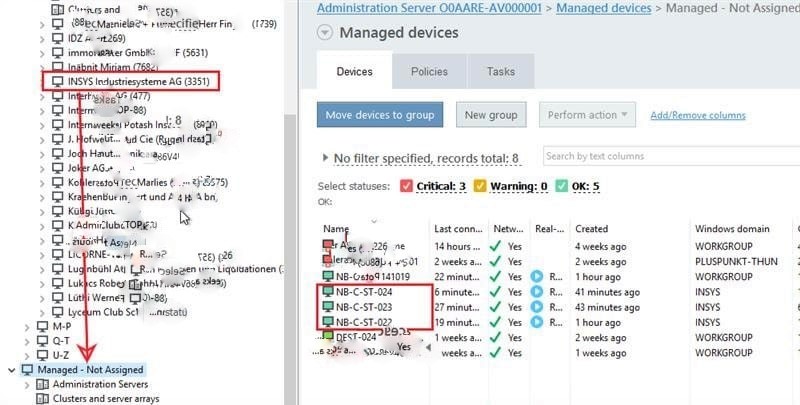Click network checkmark in 14 hours row
The image size is (800, 405).
pos(495,246)
